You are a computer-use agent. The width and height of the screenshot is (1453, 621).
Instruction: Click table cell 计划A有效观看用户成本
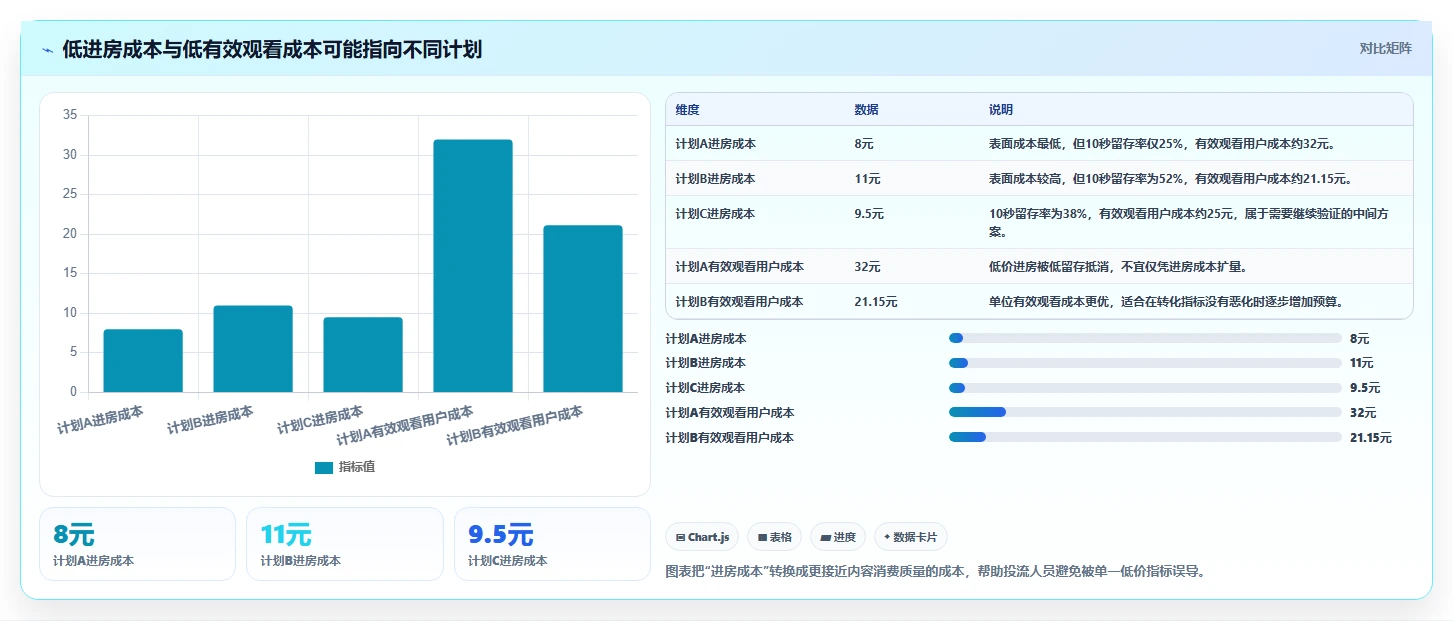click(739, 267)
